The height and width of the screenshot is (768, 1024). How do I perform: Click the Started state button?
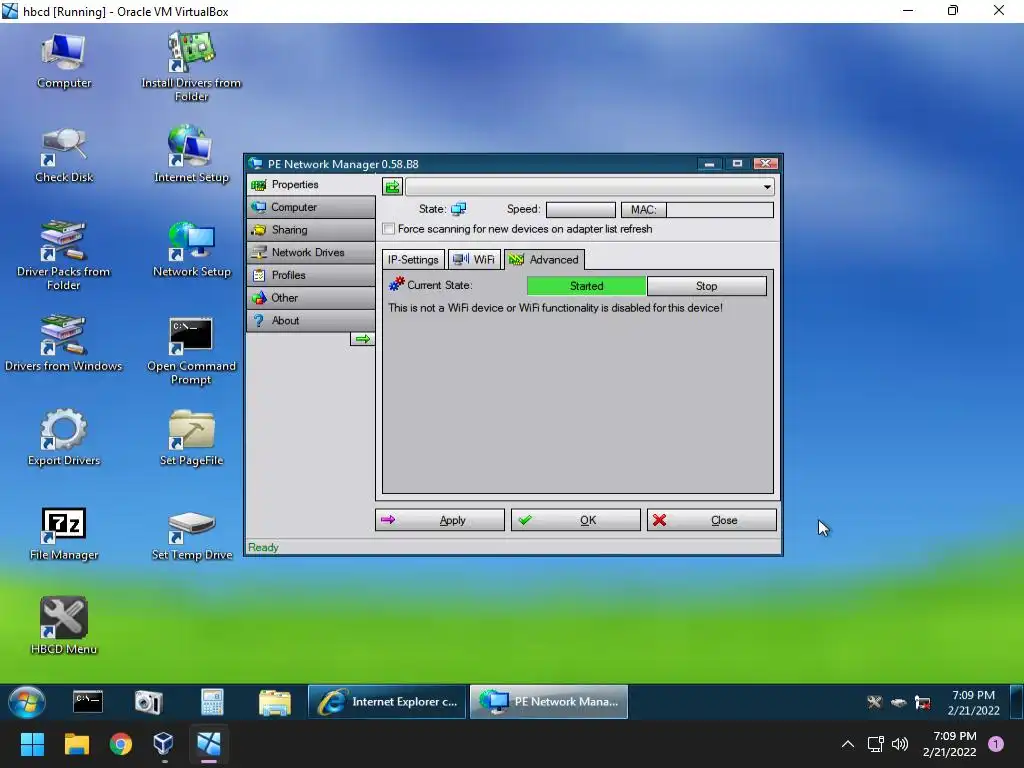tap(586, 286)
